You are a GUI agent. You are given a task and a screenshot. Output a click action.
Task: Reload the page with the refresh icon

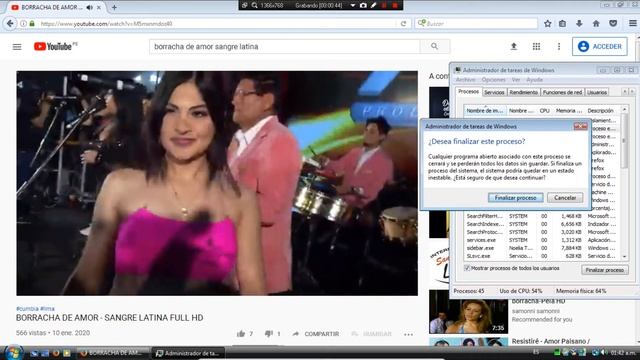(x=403, y=24)
